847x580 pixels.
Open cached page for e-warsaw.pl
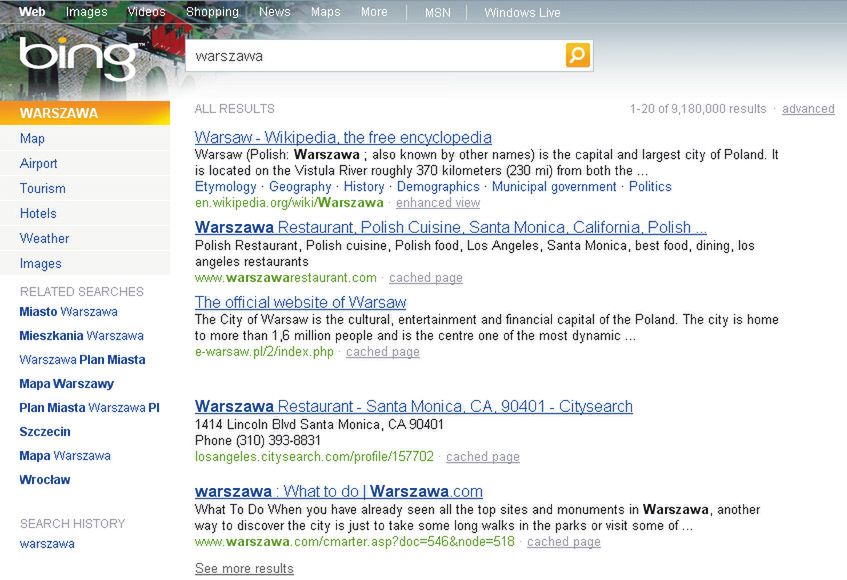(383, 352)
